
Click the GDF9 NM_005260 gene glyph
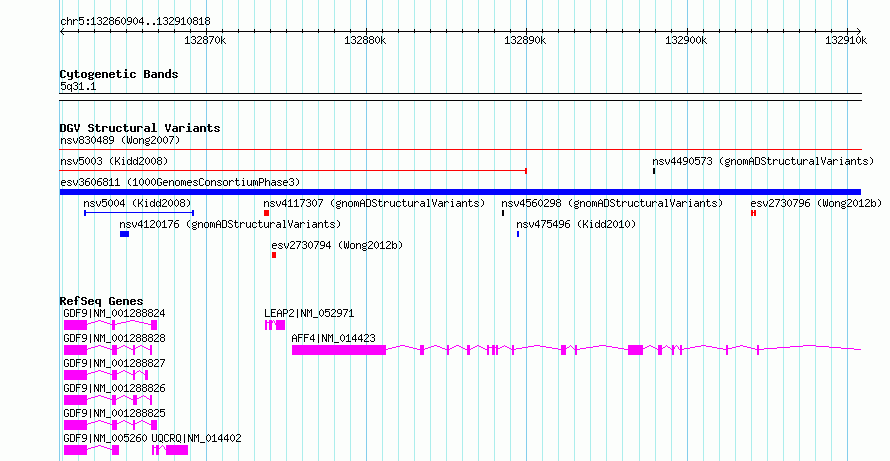[x=91, y=450]
